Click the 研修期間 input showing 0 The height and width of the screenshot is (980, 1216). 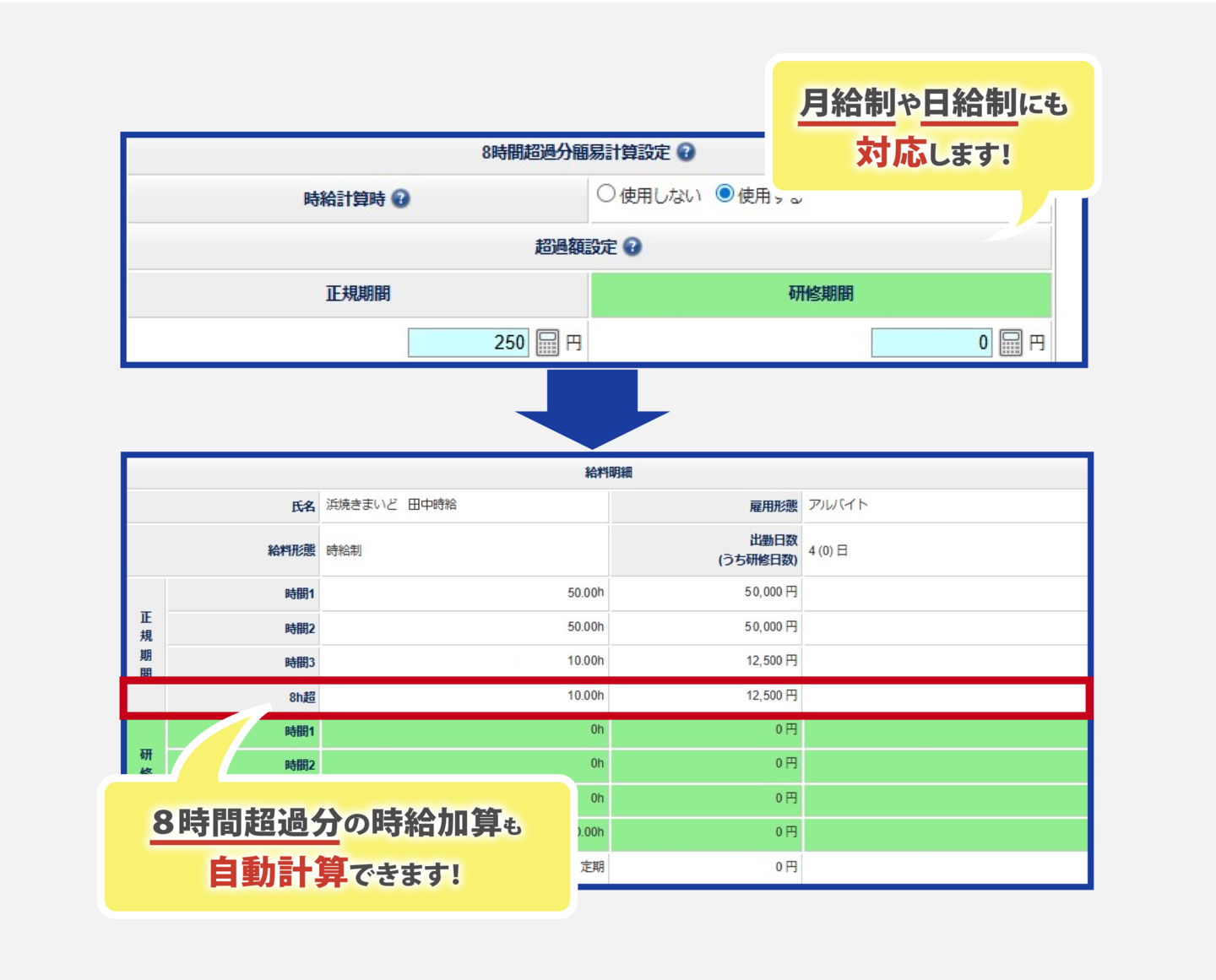931,343
